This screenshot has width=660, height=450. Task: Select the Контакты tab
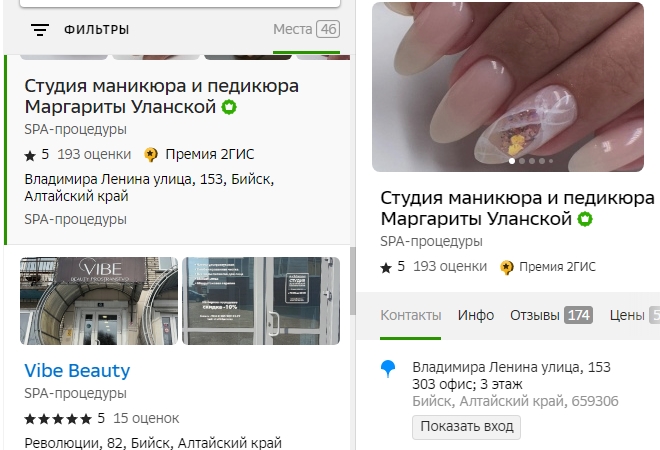click(x=410, y=315)
